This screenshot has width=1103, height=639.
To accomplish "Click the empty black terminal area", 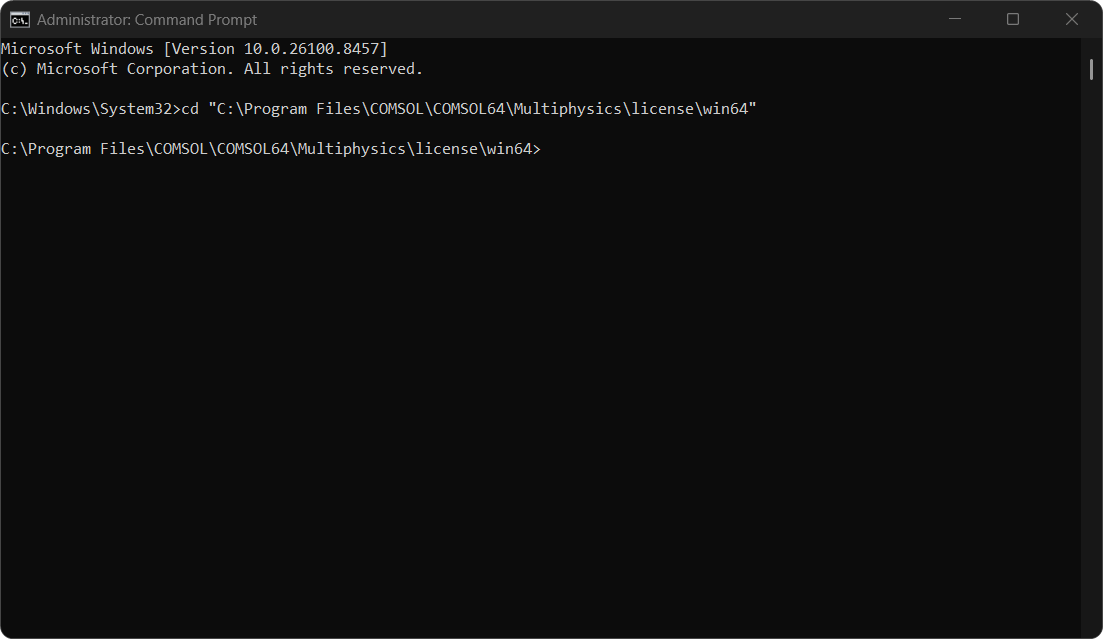I will tap(540, 394).
